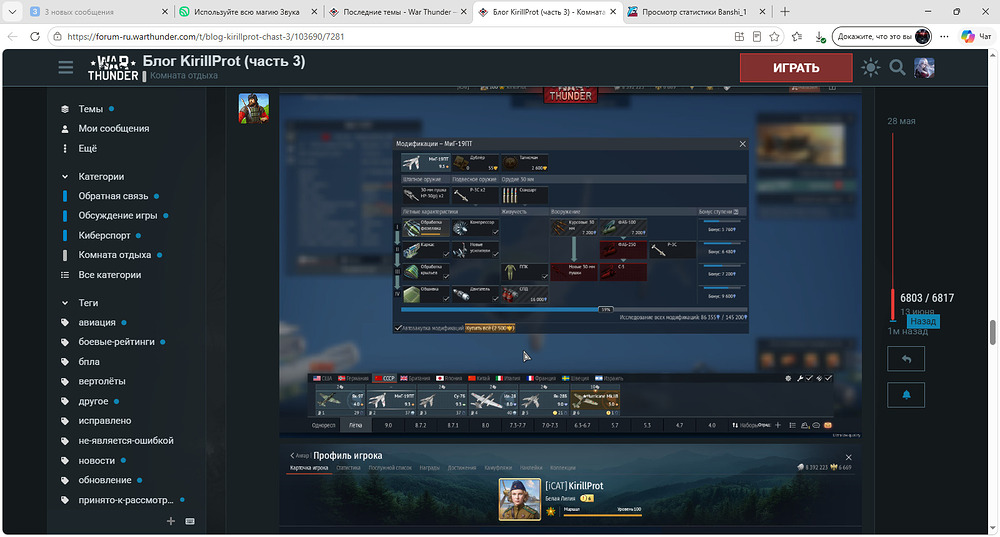The image size is (1000, 537).
Task: Click the 1м назад timeline end date
Action: (x=907, y=332)
